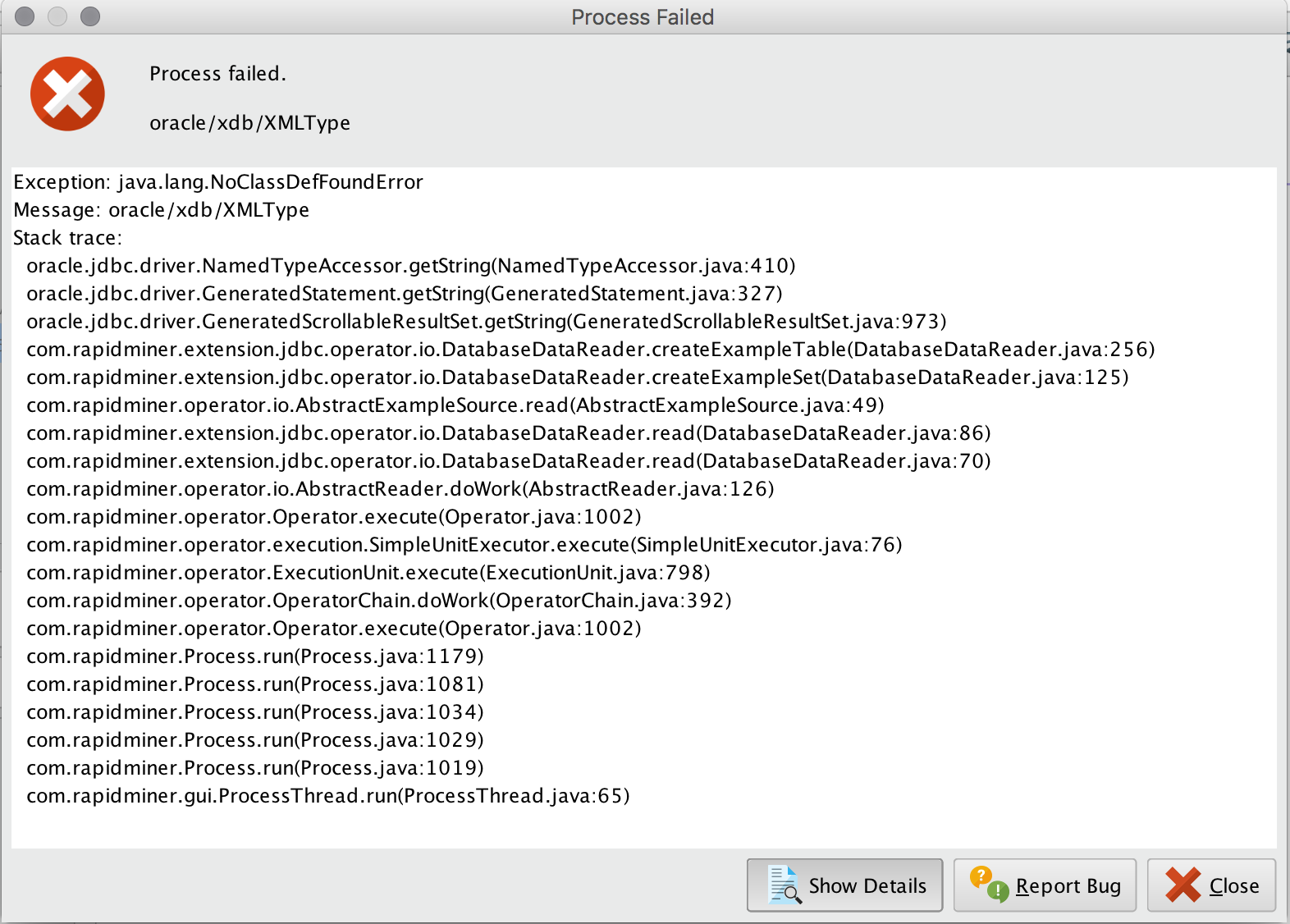1290x924 pixels.
Task: Select the Process.java:1019 stack line
Action: [x=255, y=768]
